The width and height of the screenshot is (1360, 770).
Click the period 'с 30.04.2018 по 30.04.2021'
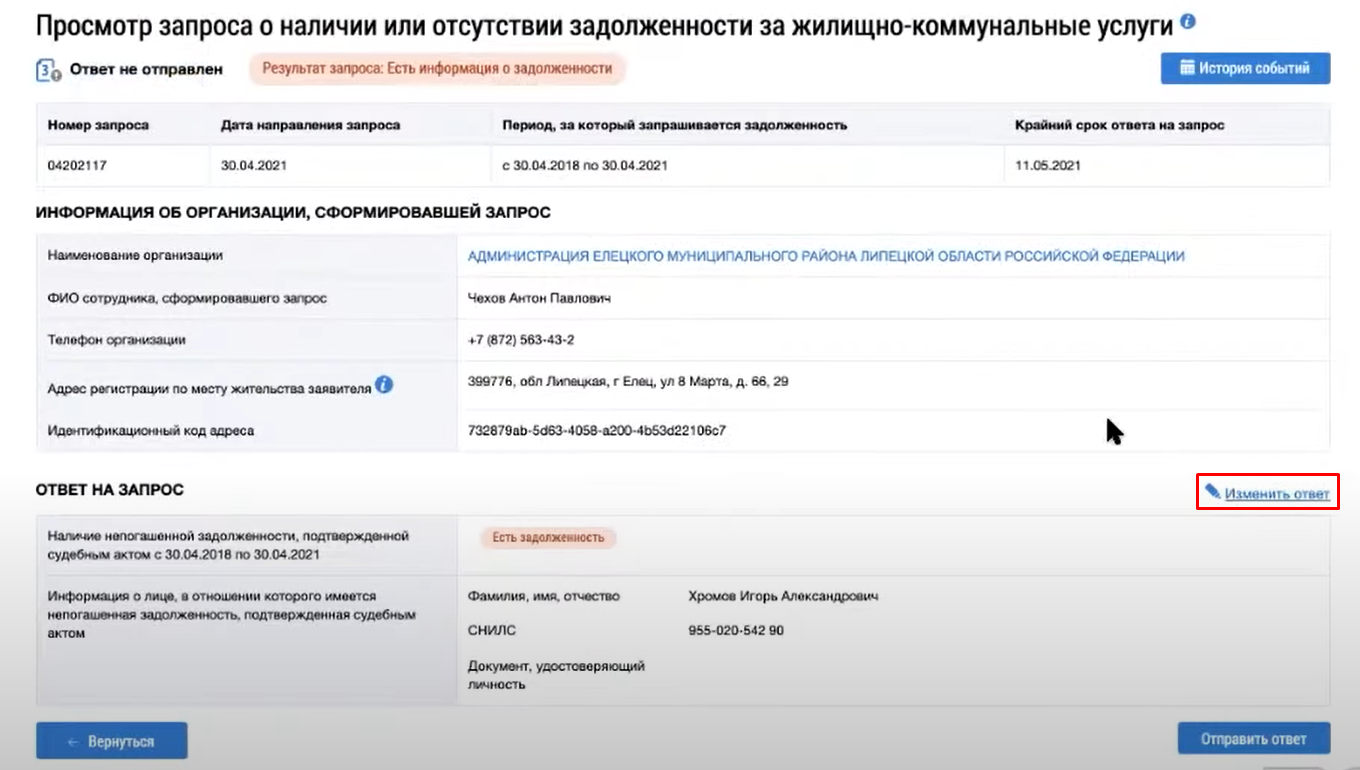coord(585,166)
